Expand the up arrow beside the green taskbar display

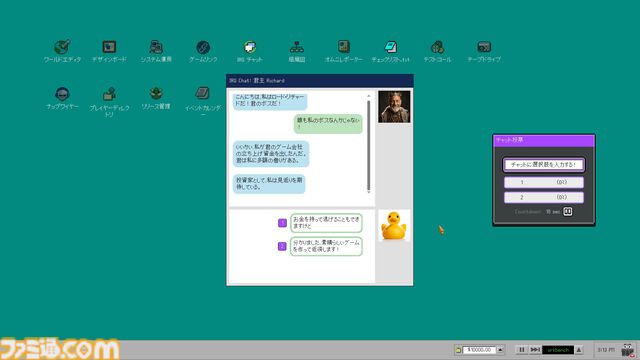(x=579, y=350)
